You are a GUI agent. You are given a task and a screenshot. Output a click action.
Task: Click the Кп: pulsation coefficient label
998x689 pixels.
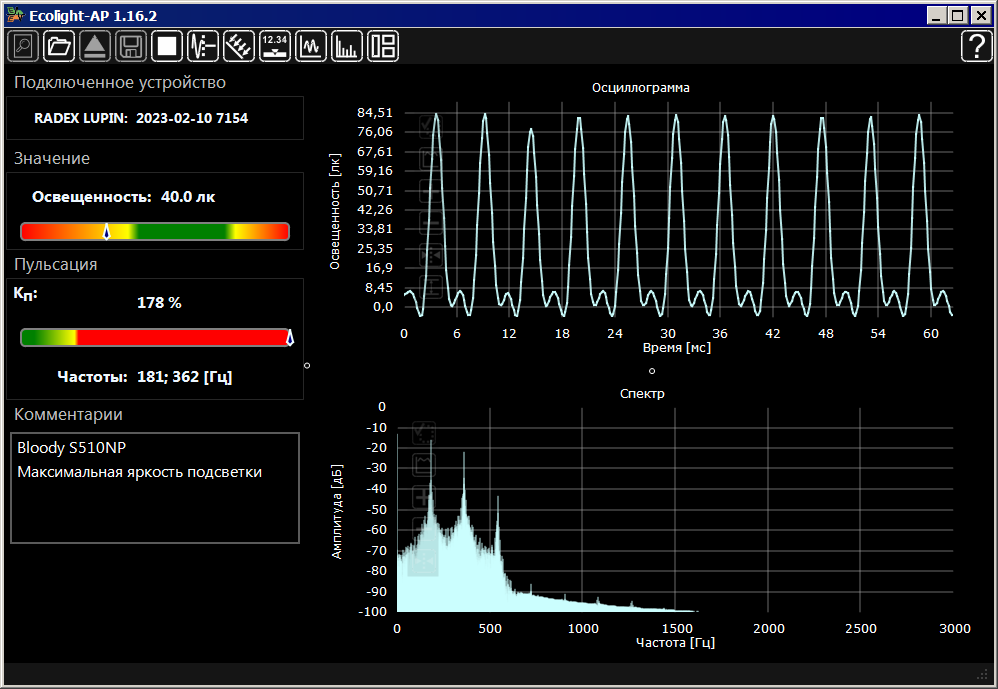[x=25, y=294]
